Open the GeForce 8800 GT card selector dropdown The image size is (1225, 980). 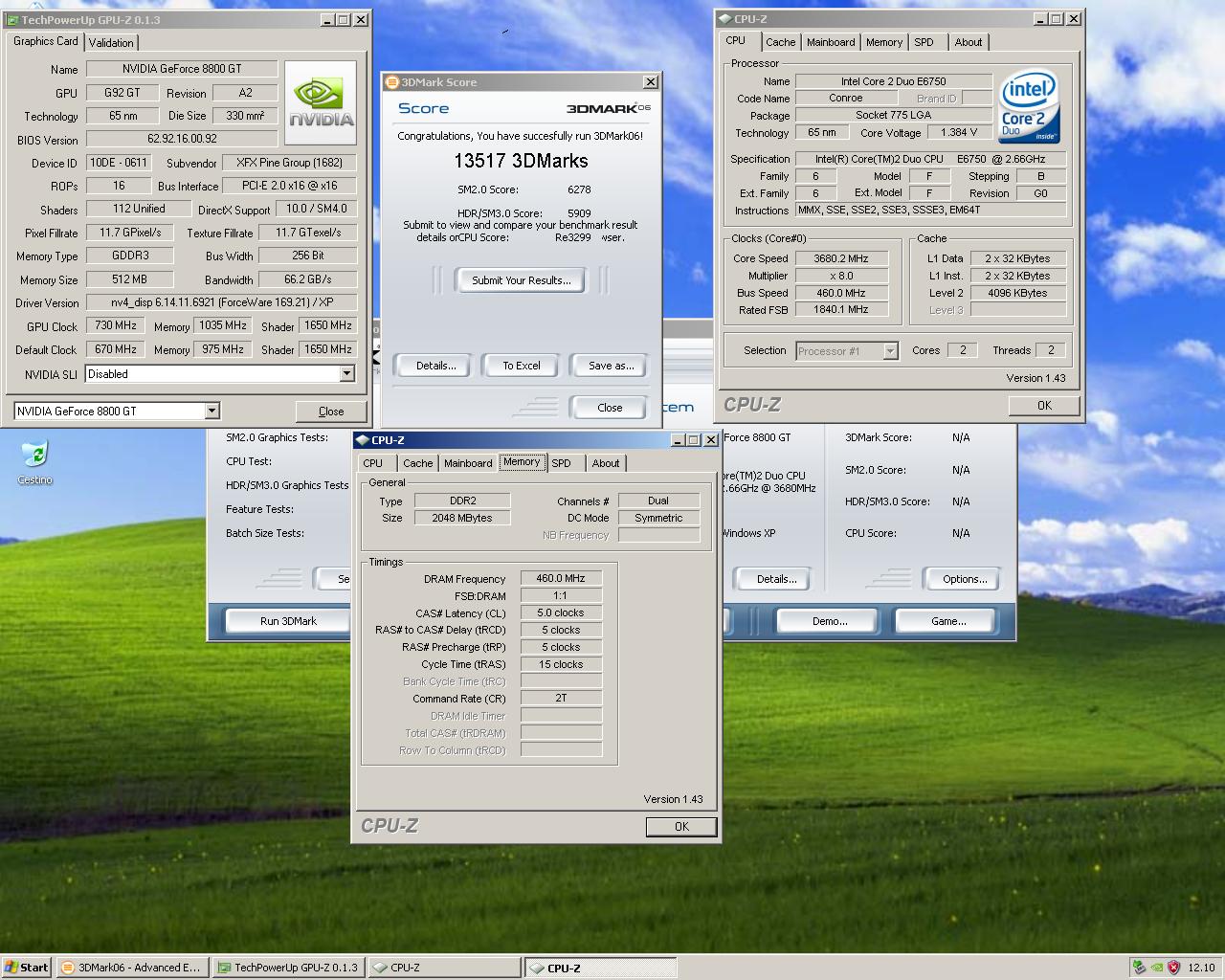(212, 411)
